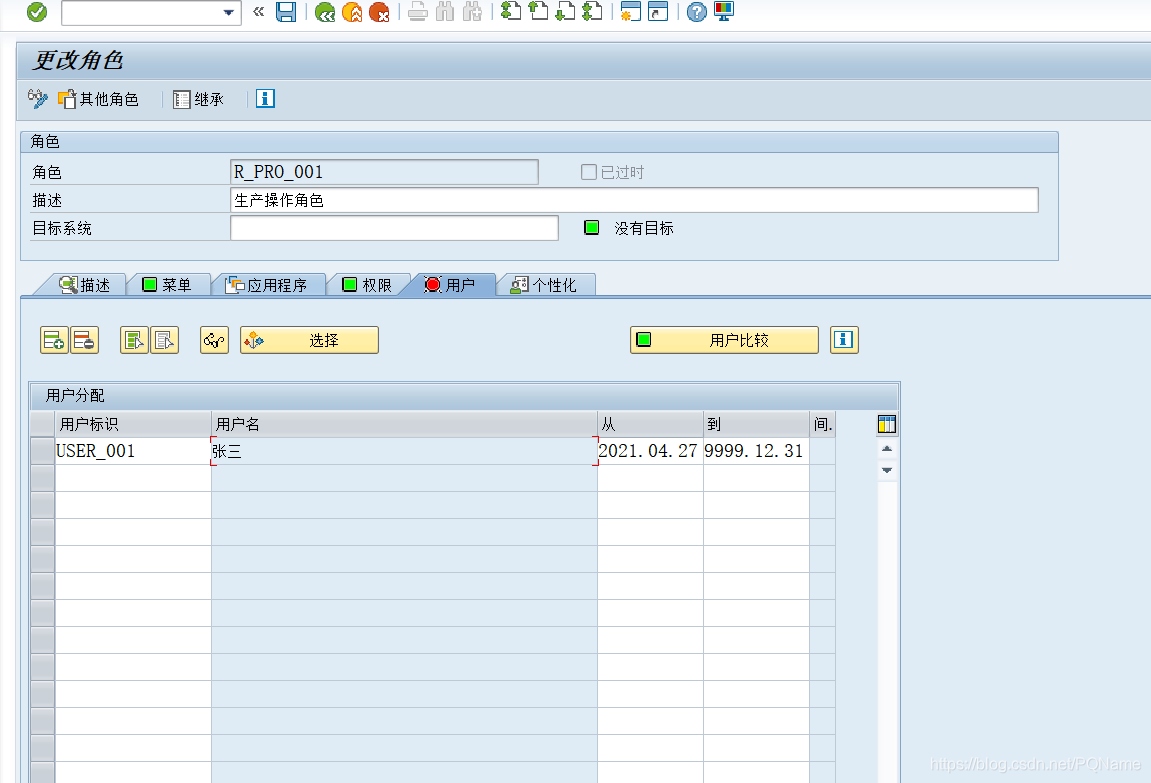Create a new session window icon
Screen dimensions: 1151x783
[631, 11]
